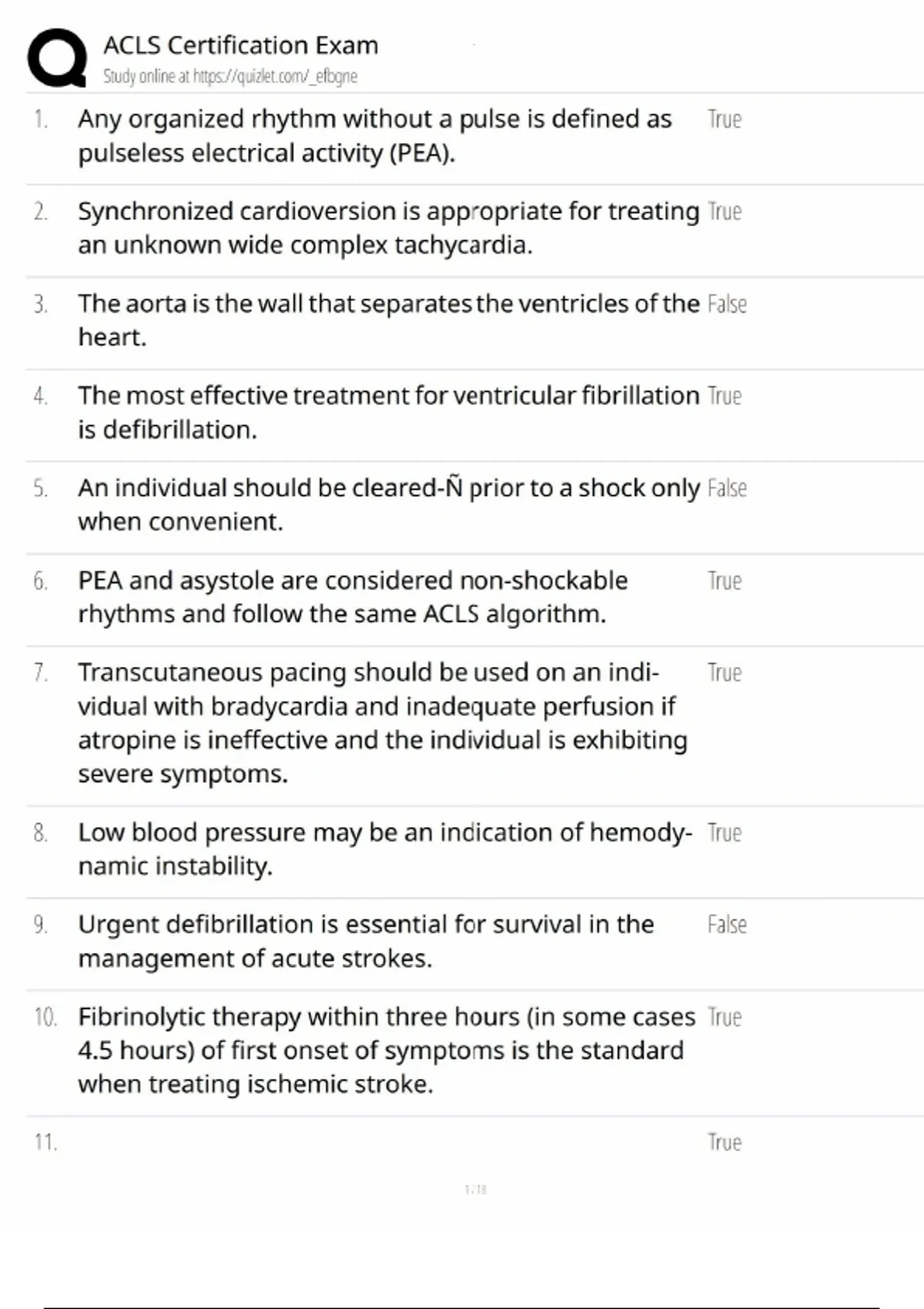Select the False answer for question 9
Image resolution: width=924 pixels, height=1309 pixels.
click(x=727, y=924)
